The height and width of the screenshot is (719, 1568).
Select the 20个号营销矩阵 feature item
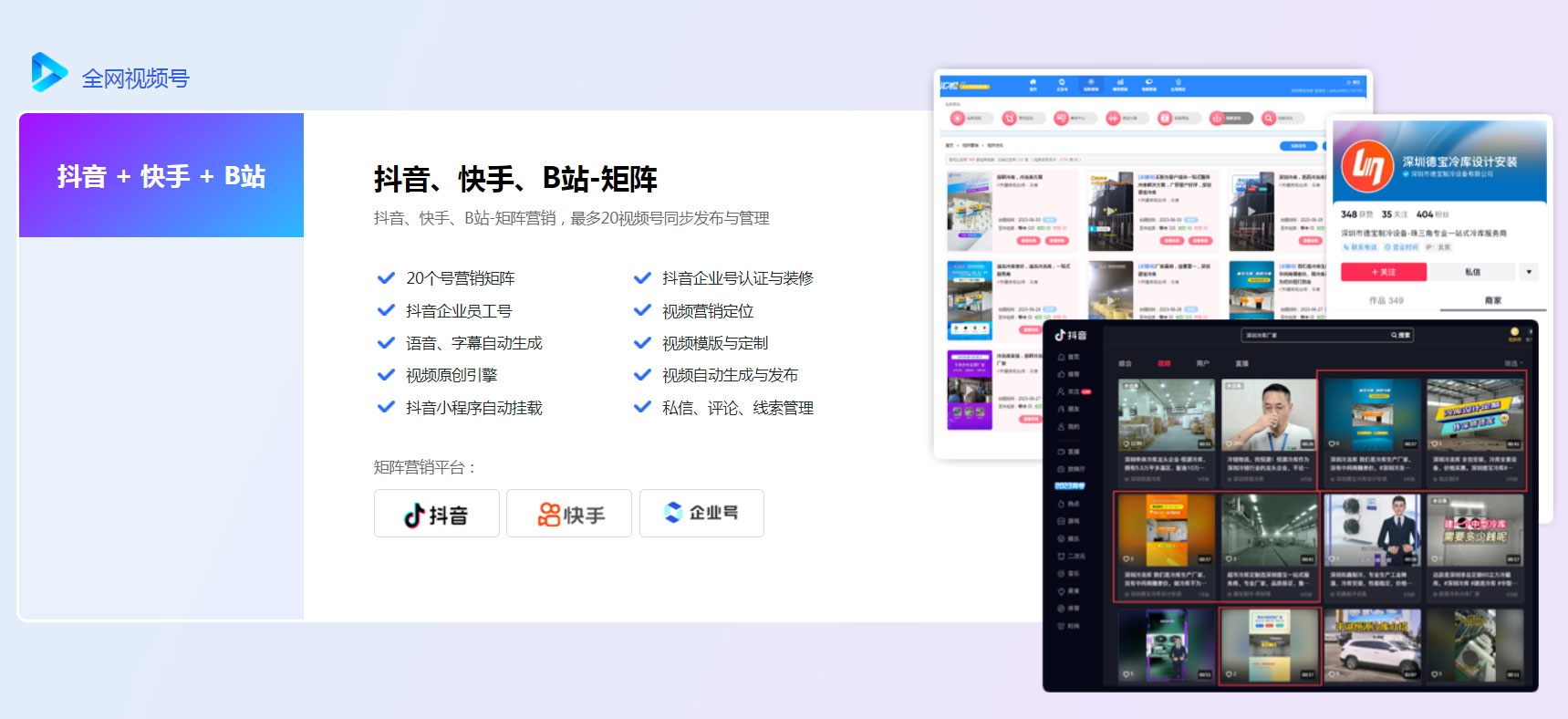tap(446, 278)
